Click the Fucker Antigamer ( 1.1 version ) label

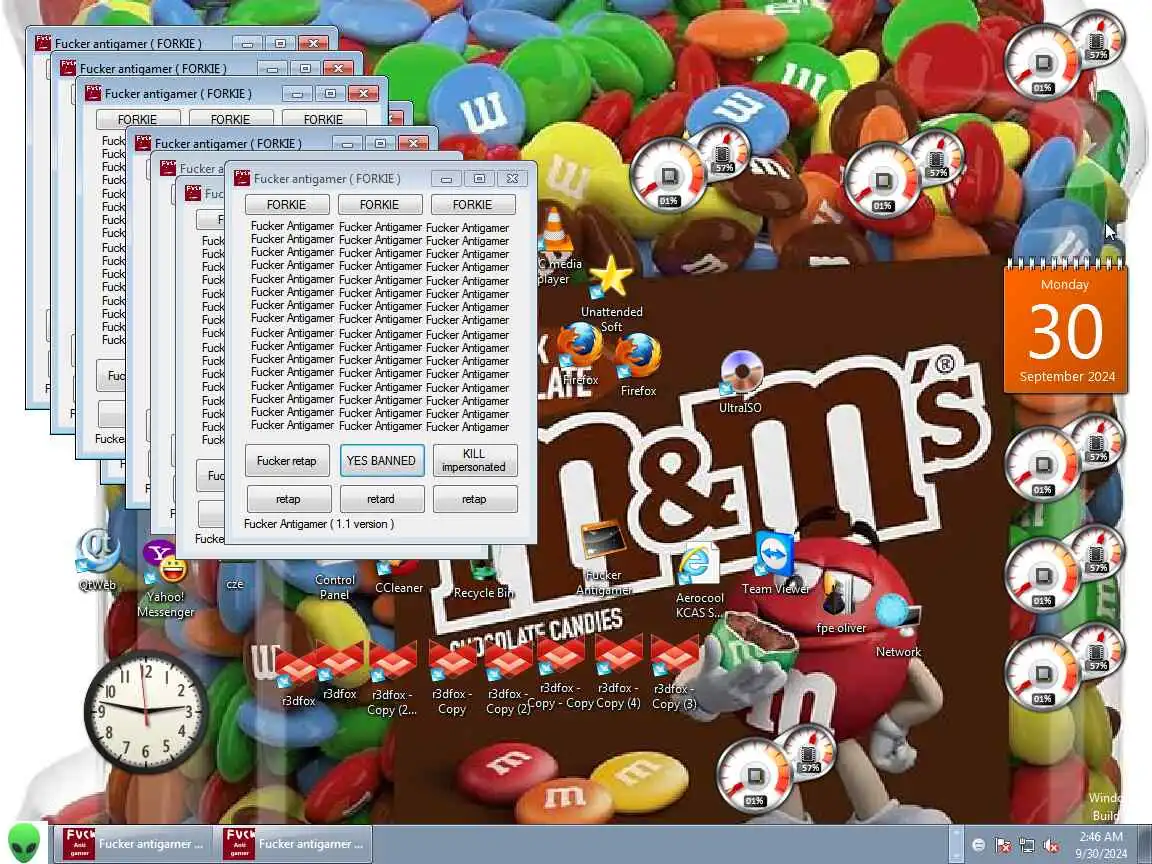pos(319,524)
